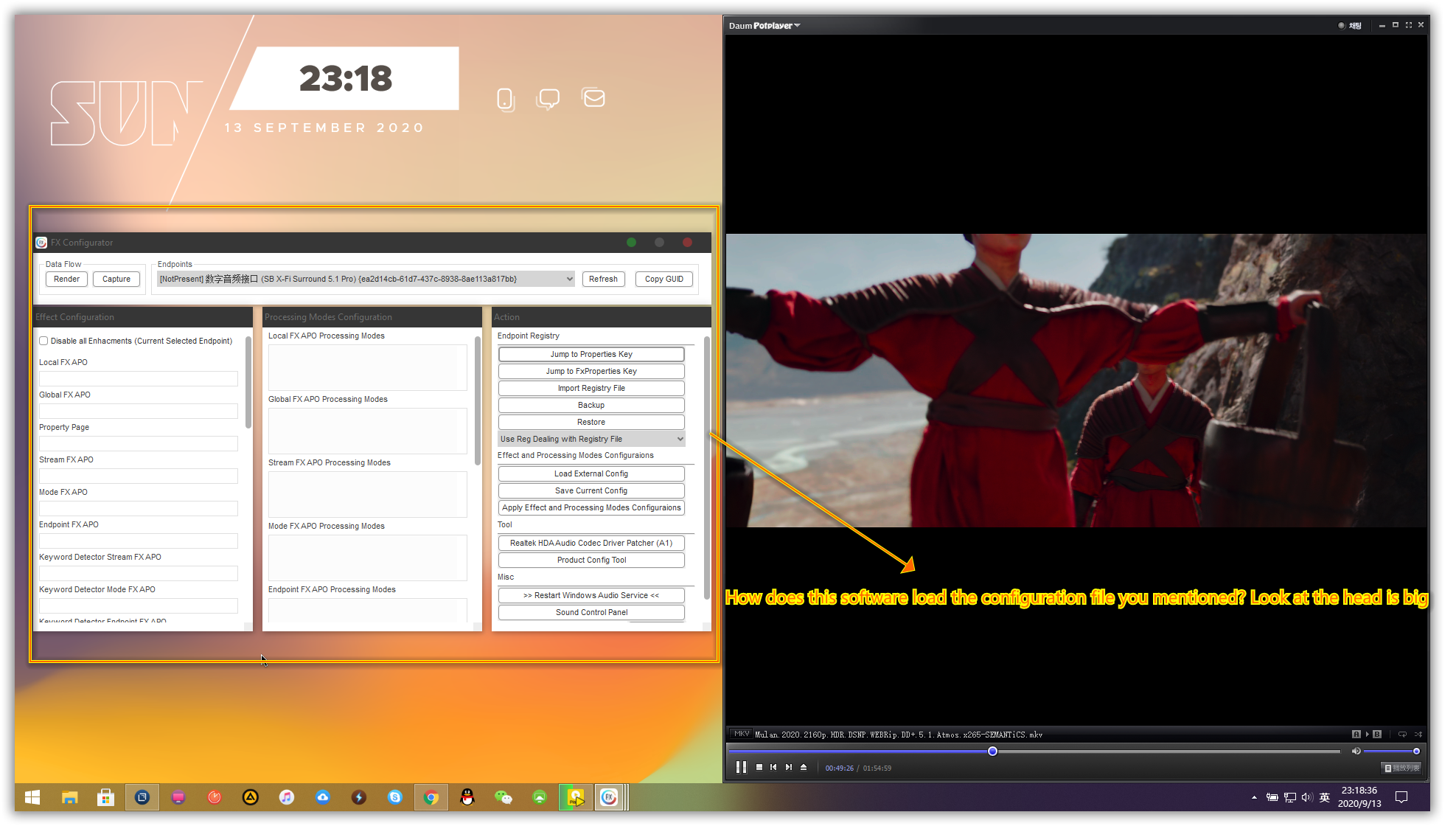Open Microsoft Store from taskbar
This screenshot has width=1456, height=826.
coord(105,797)
